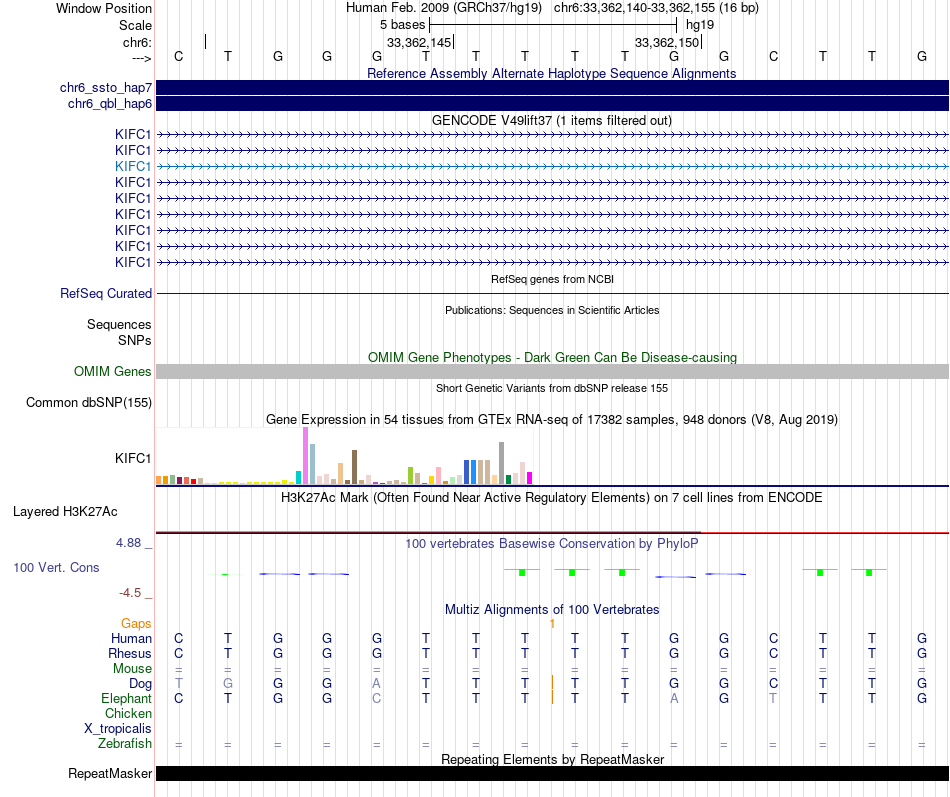Screen dimensions: 950x797
Task: Click the OMIM Genes label
Action: [x=112, y=372]
